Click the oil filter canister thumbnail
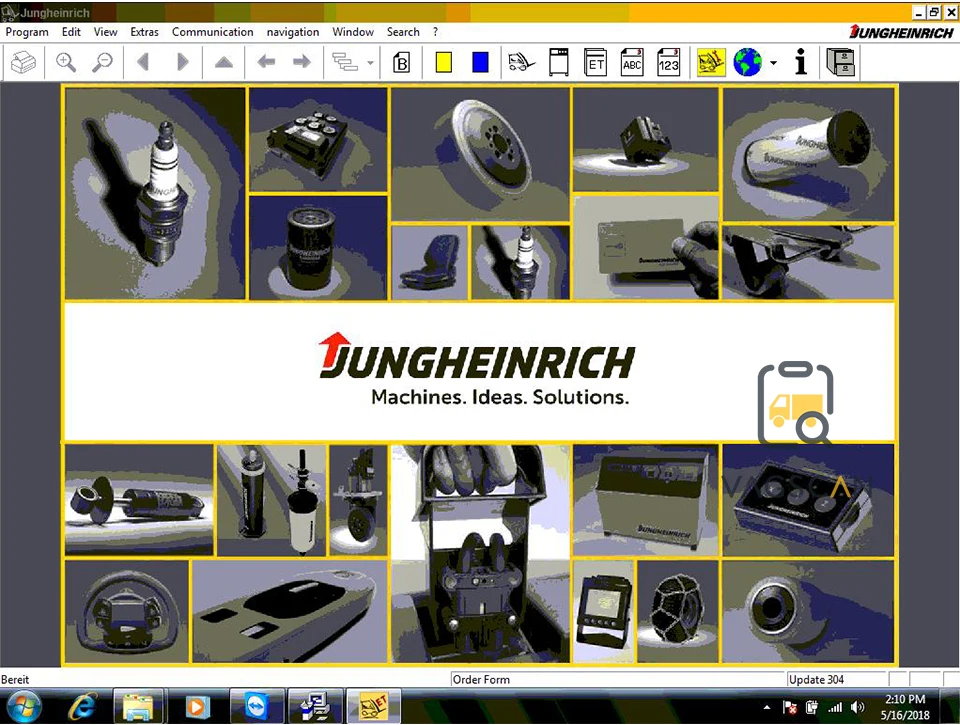Screen dimensions: 960x725 (318, 247)
